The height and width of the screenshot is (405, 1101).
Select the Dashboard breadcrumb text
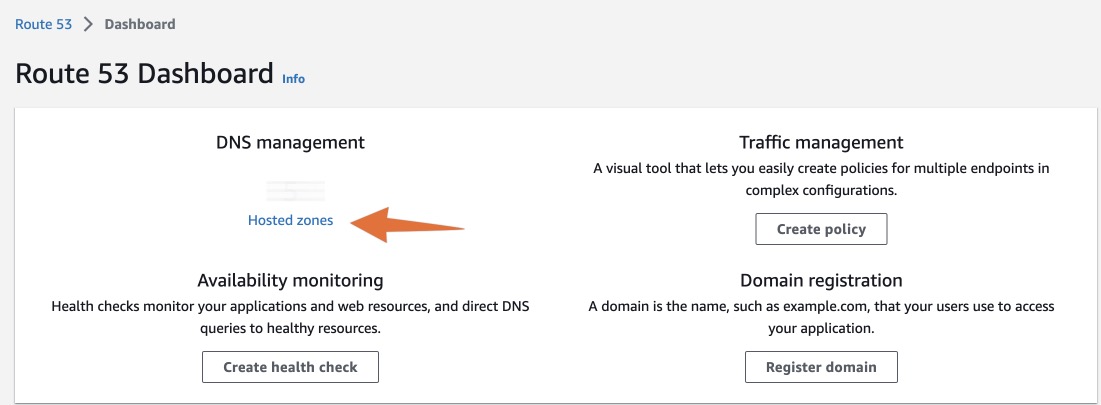coord(140,24)
